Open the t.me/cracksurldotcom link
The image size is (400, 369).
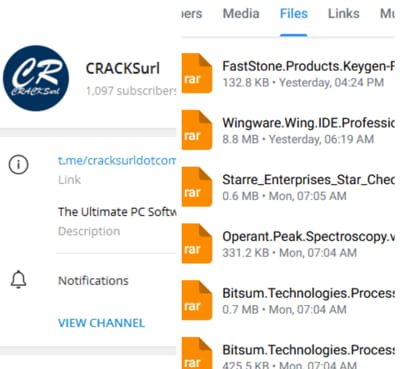(117, 160)
